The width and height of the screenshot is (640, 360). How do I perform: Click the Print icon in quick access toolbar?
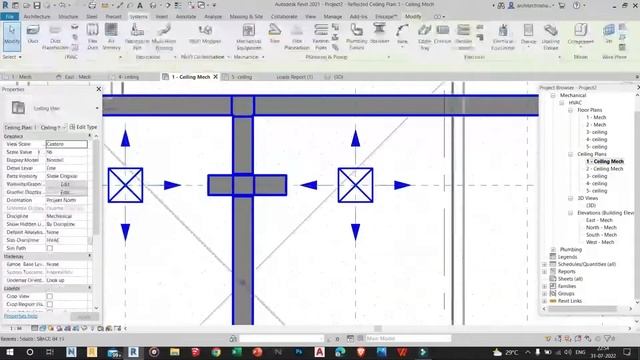pos(92,5)
